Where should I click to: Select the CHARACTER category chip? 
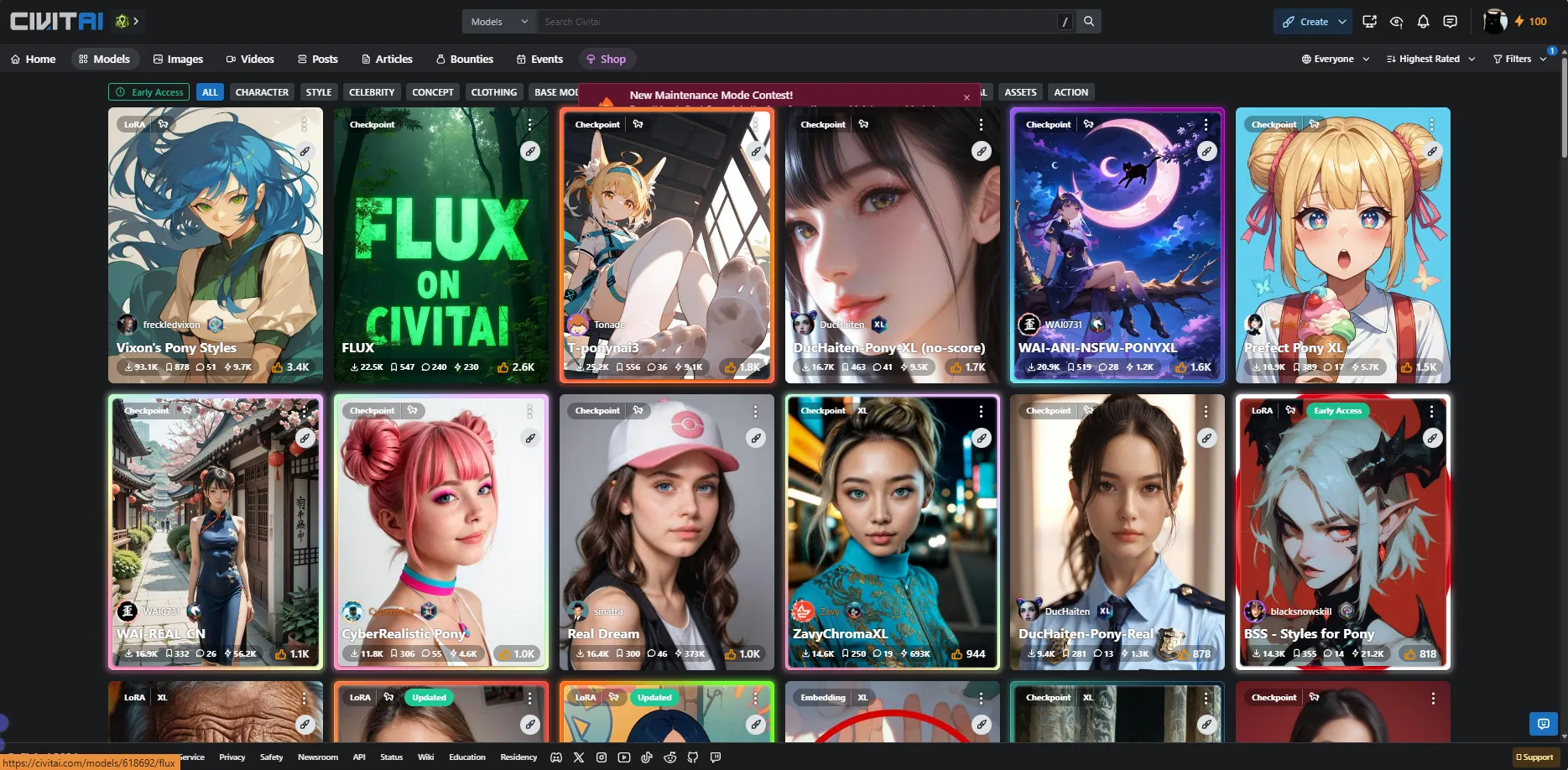point(262,92)
